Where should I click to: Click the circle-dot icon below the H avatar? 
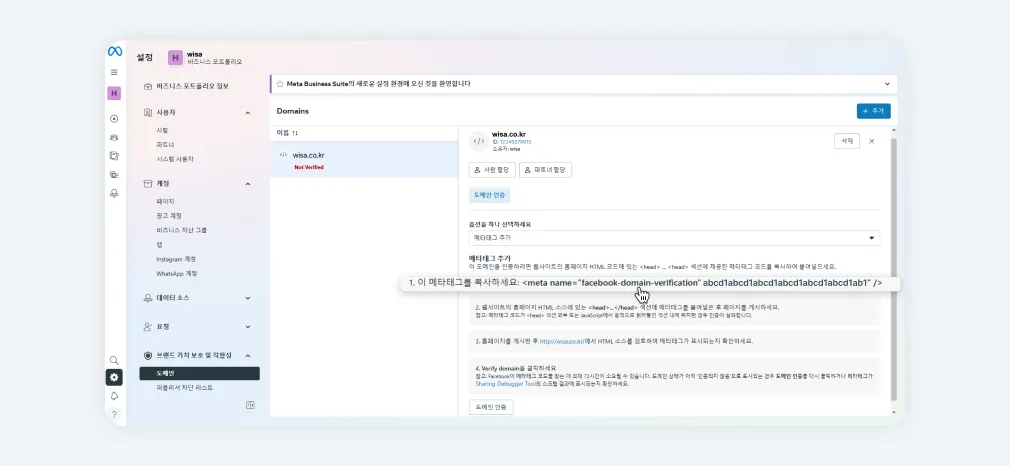click(114, 119)
